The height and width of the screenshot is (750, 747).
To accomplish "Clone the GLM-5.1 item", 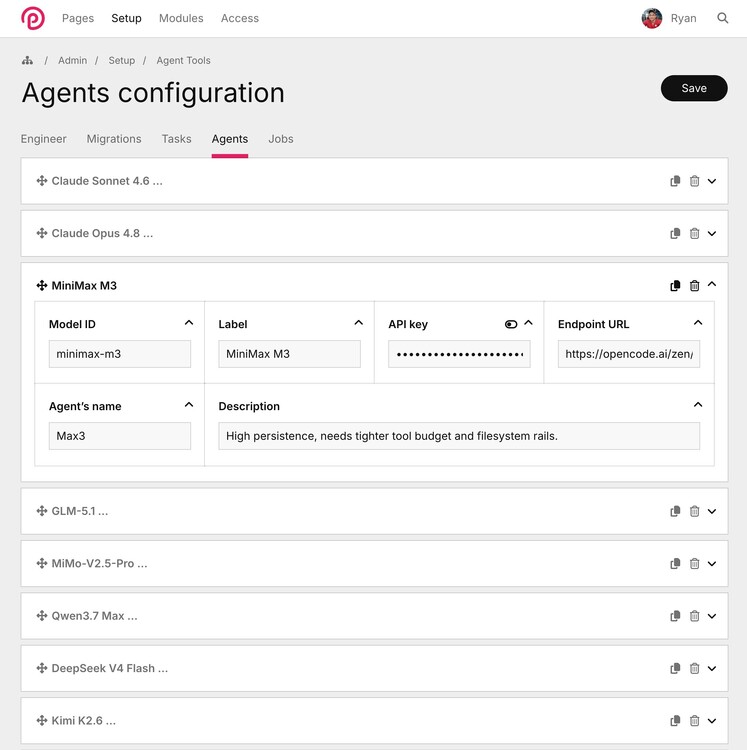I will click(x=675, y=511).
